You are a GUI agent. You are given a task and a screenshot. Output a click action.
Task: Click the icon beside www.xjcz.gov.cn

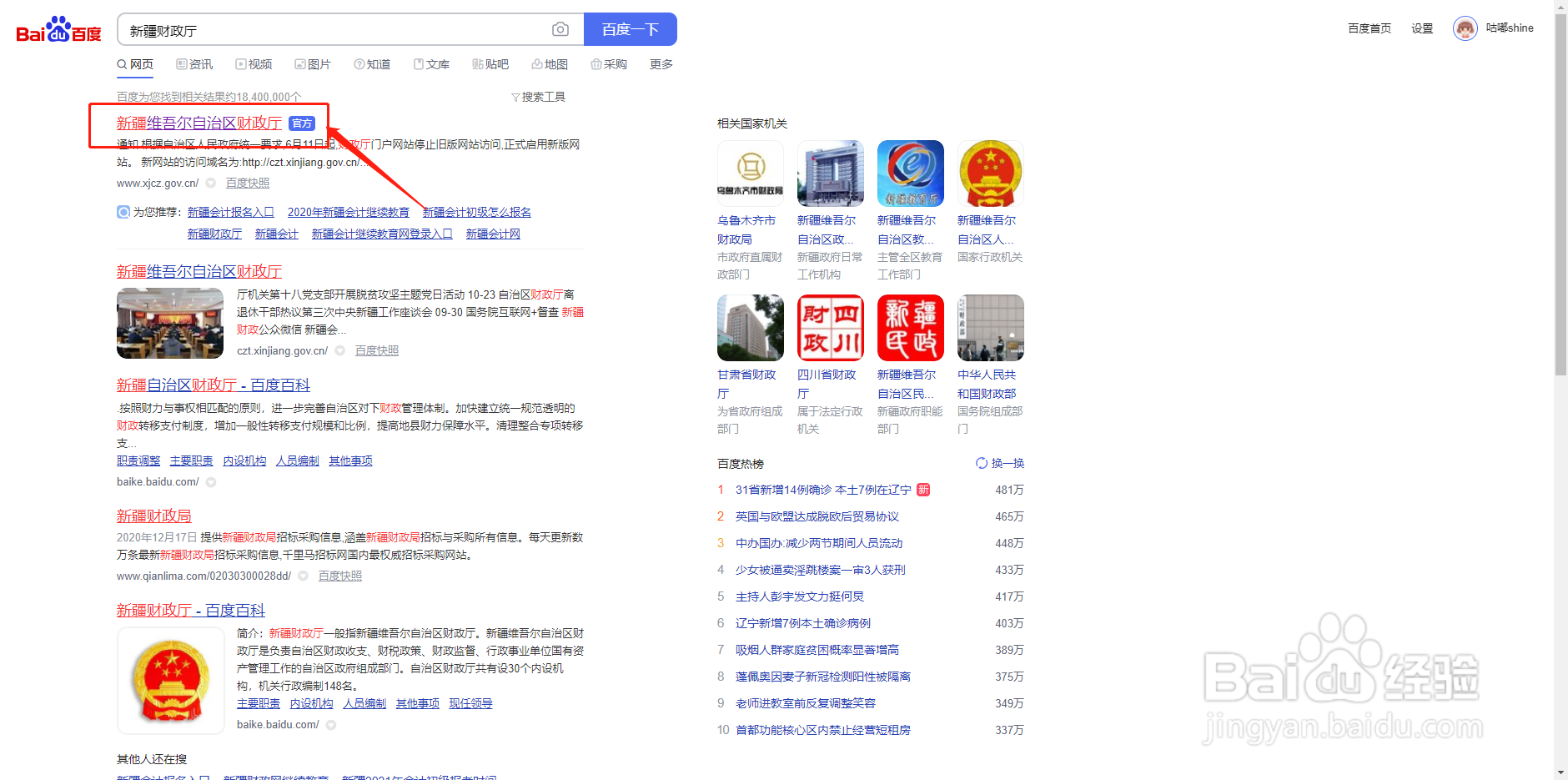point(211,184)
